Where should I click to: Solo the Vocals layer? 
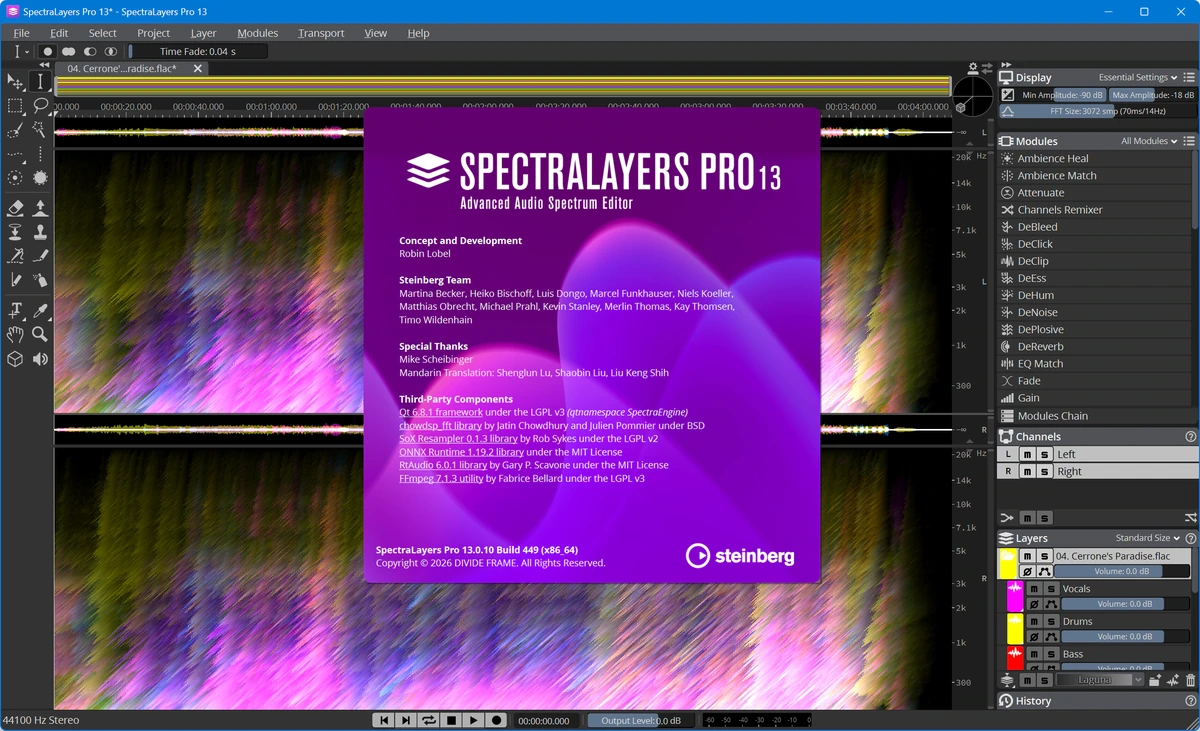pos(1051,589)
